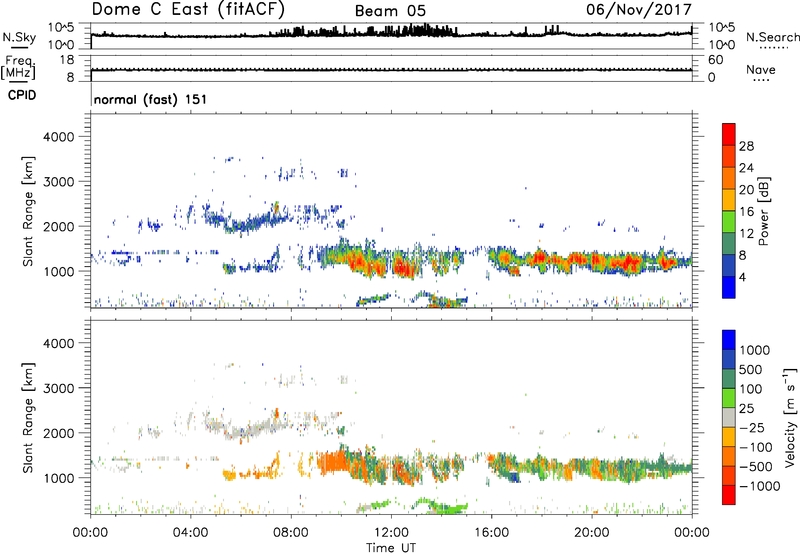Click the 'CPID' label
800x554 pixels.
click(x=22, y=95)
